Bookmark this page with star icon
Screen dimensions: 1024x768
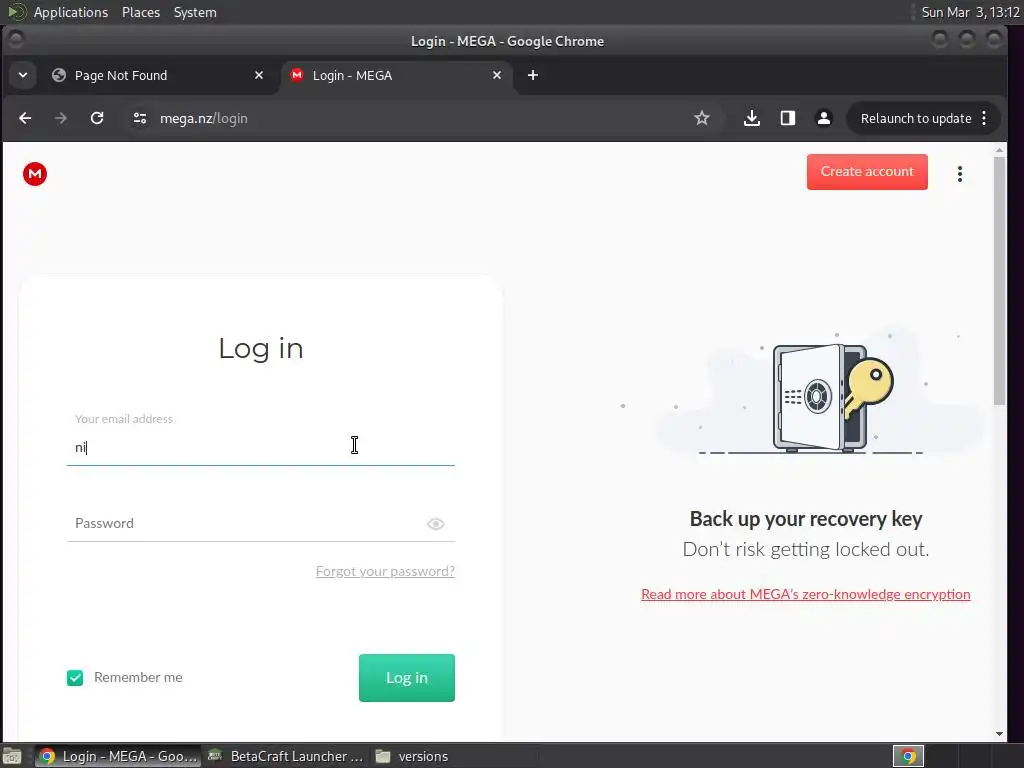point(701,118)
